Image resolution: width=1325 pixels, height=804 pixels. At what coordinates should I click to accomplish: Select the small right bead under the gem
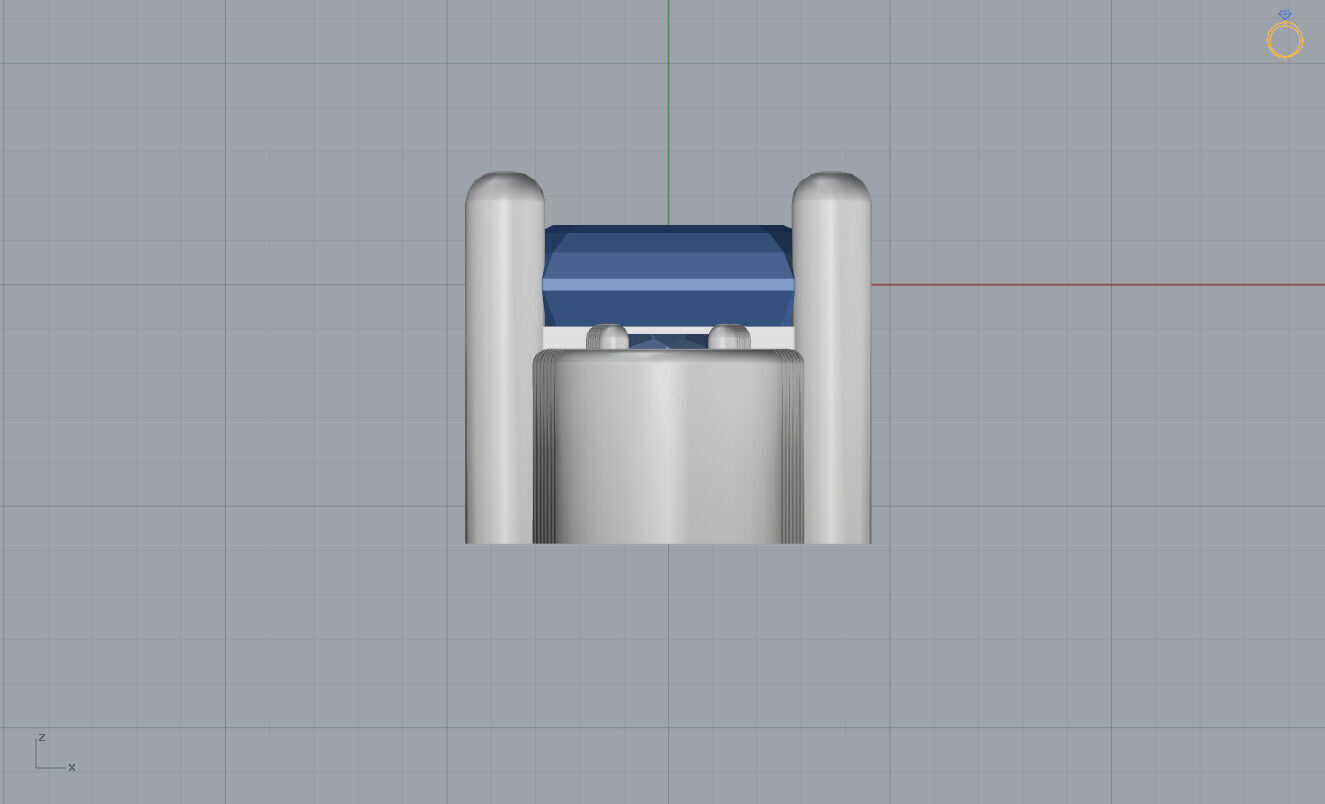729,338
